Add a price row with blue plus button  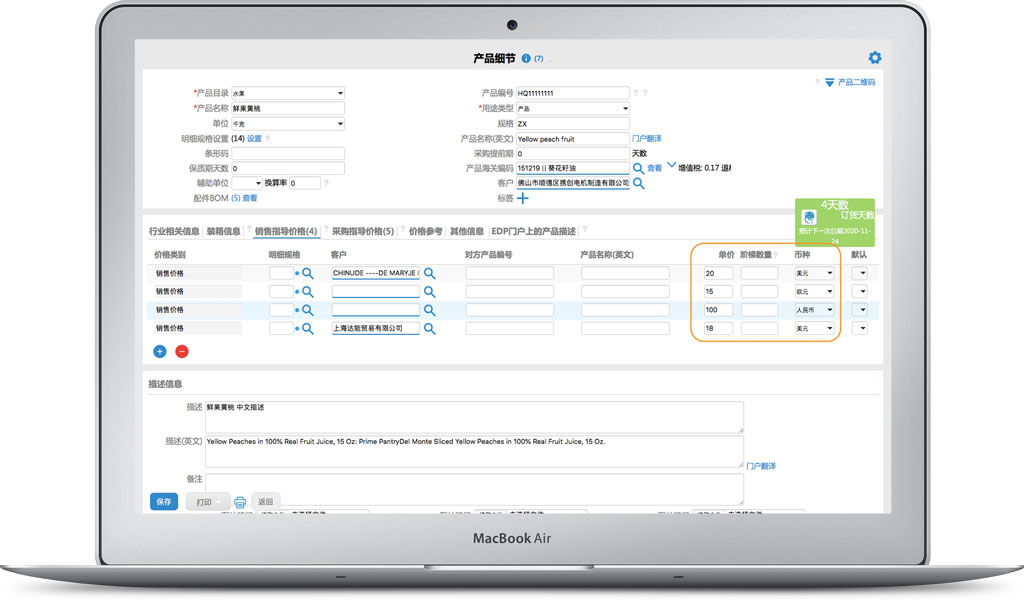[160, 351]
